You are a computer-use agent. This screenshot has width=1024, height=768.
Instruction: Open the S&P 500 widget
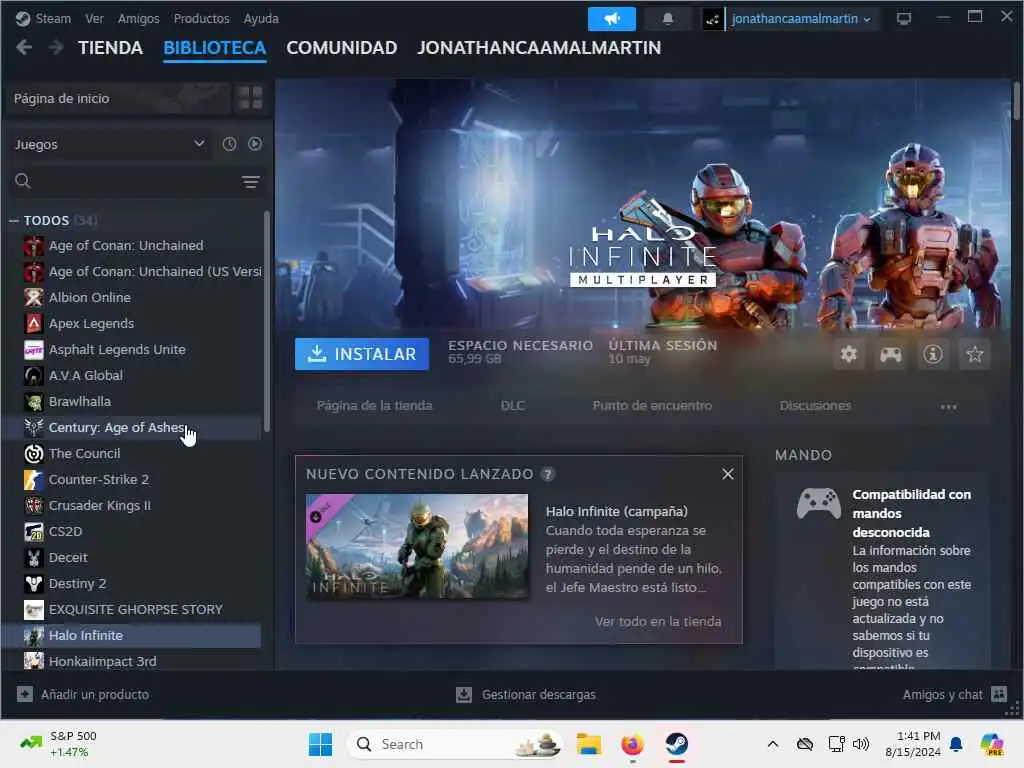pos(59,744)
